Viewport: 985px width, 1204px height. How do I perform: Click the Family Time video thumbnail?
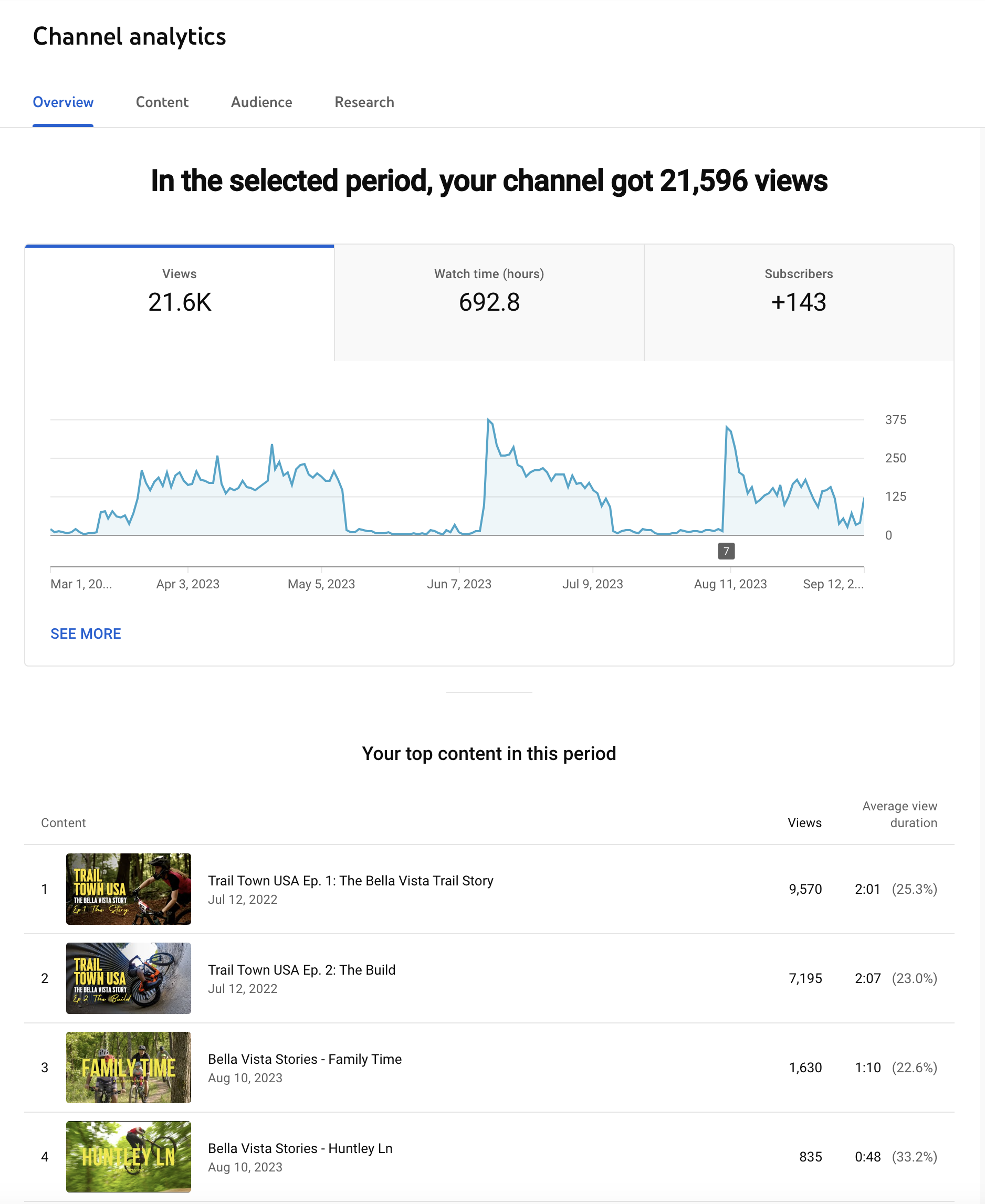click(128, 1067)
